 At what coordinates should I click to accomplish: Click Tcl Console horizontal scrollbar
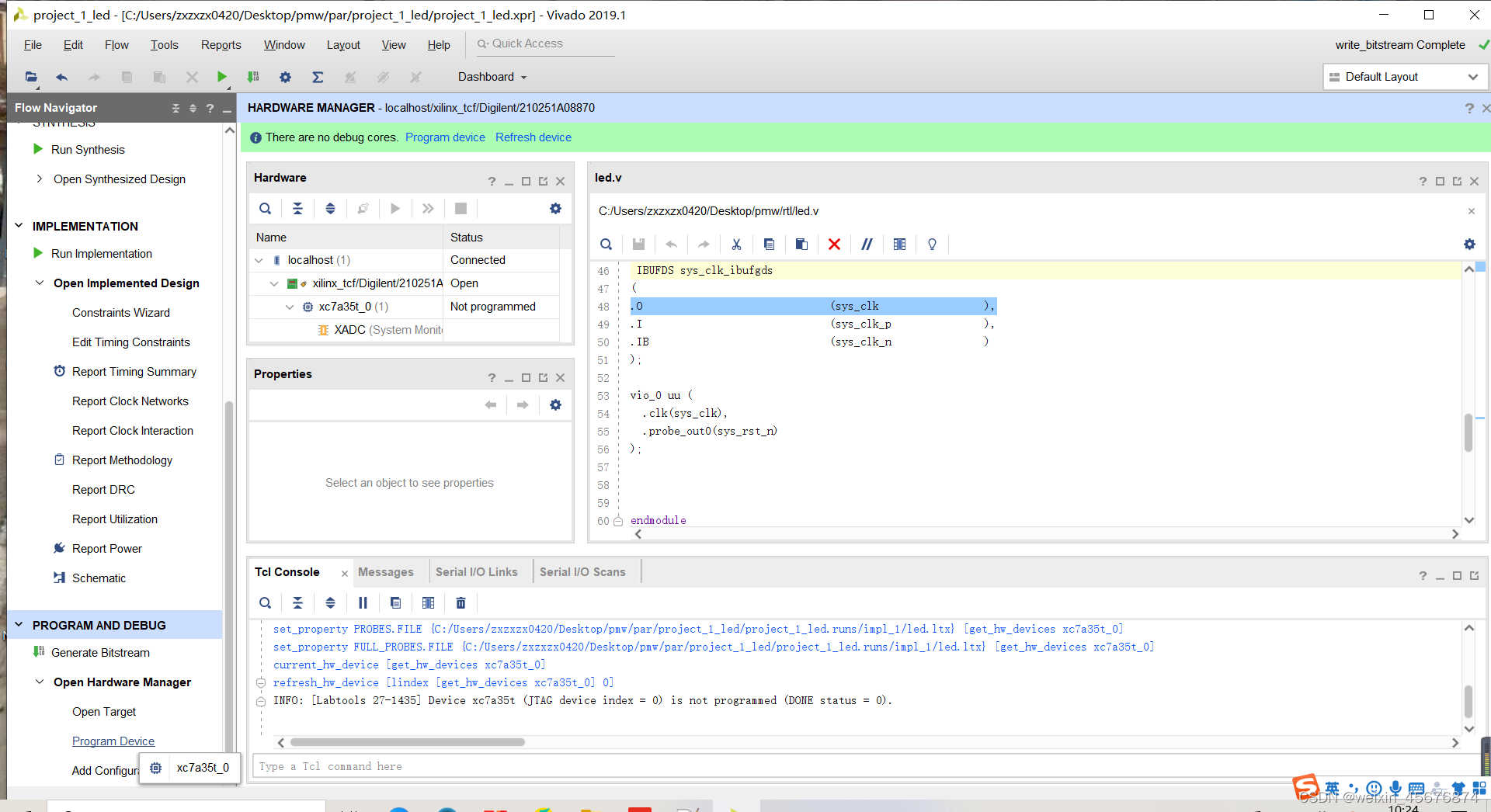pos(408,742)
